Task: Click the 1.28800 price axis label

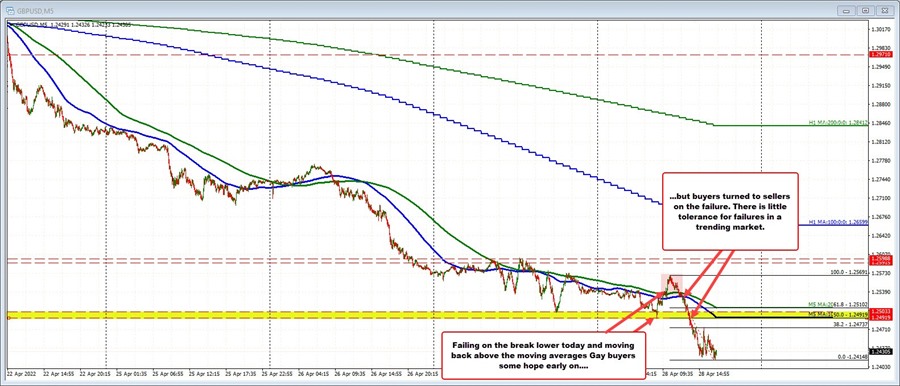Action: coord(881,104)
